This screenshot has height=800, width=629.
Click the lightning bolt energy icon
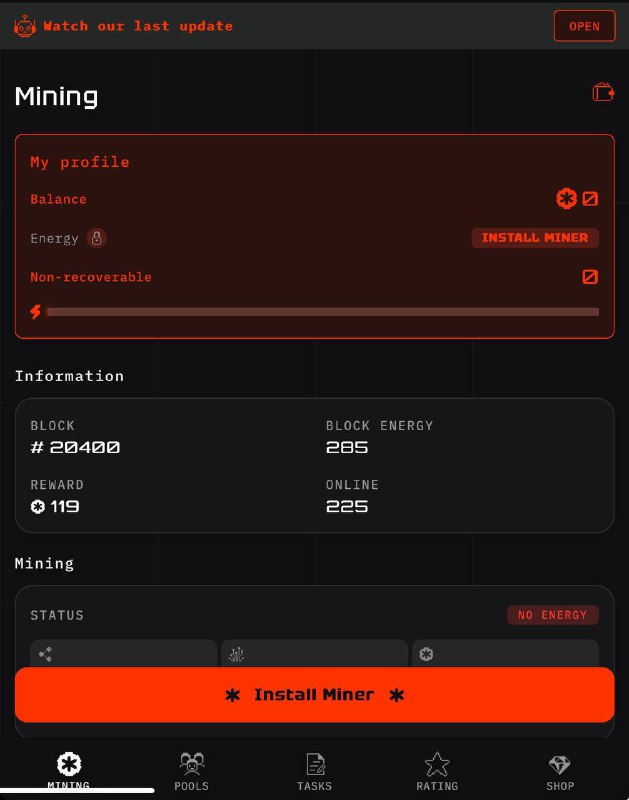(35, 311)
